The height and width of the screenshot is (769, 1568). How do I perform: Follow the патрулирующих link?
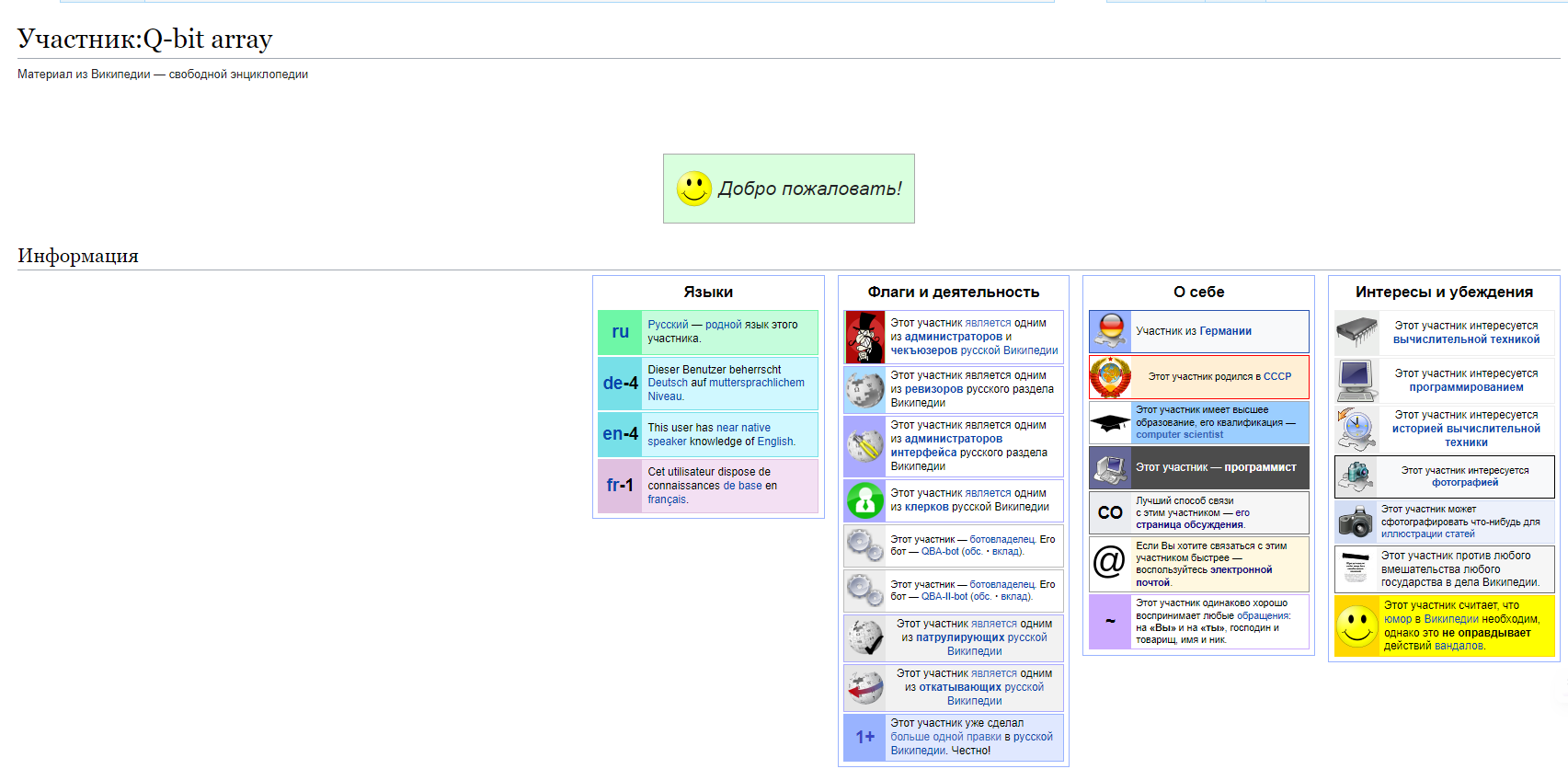click(x=960, y=637)
